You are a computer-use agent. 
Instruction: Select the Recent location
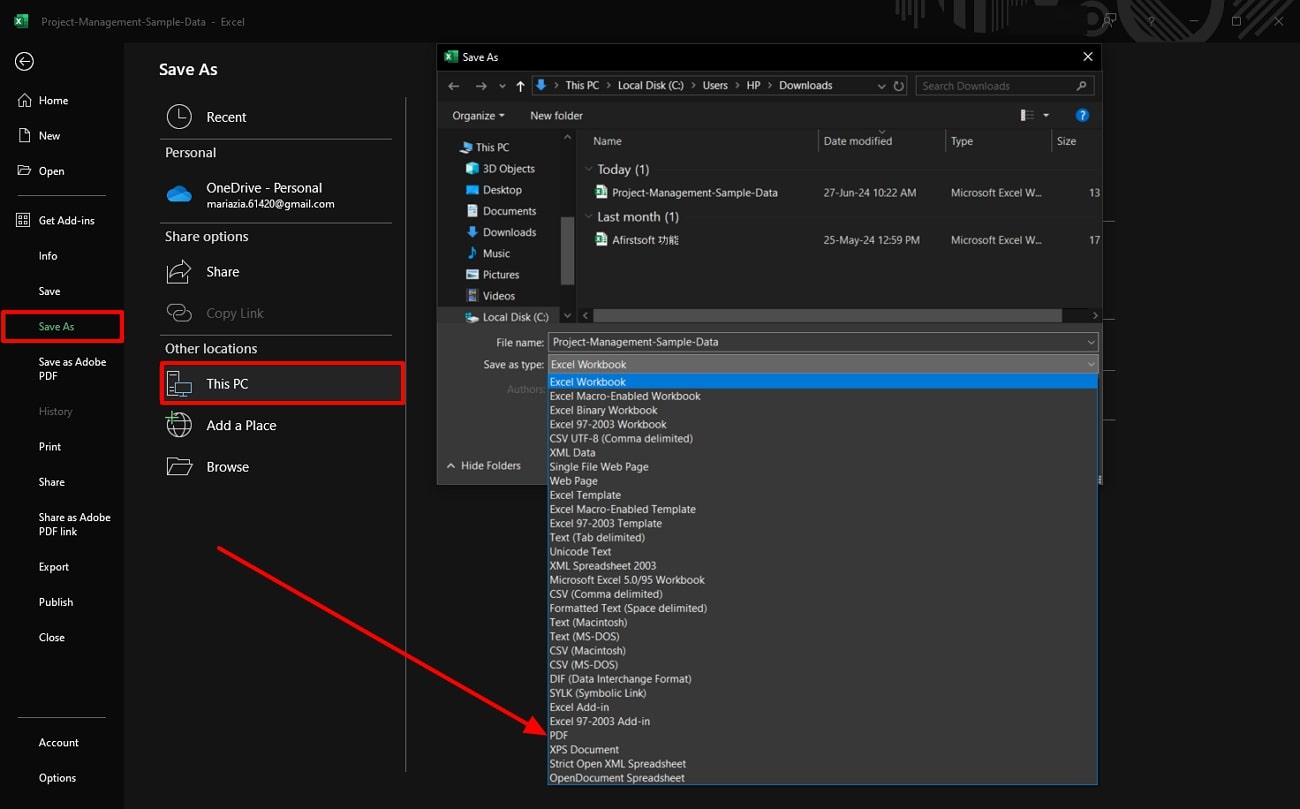point(278,117)
